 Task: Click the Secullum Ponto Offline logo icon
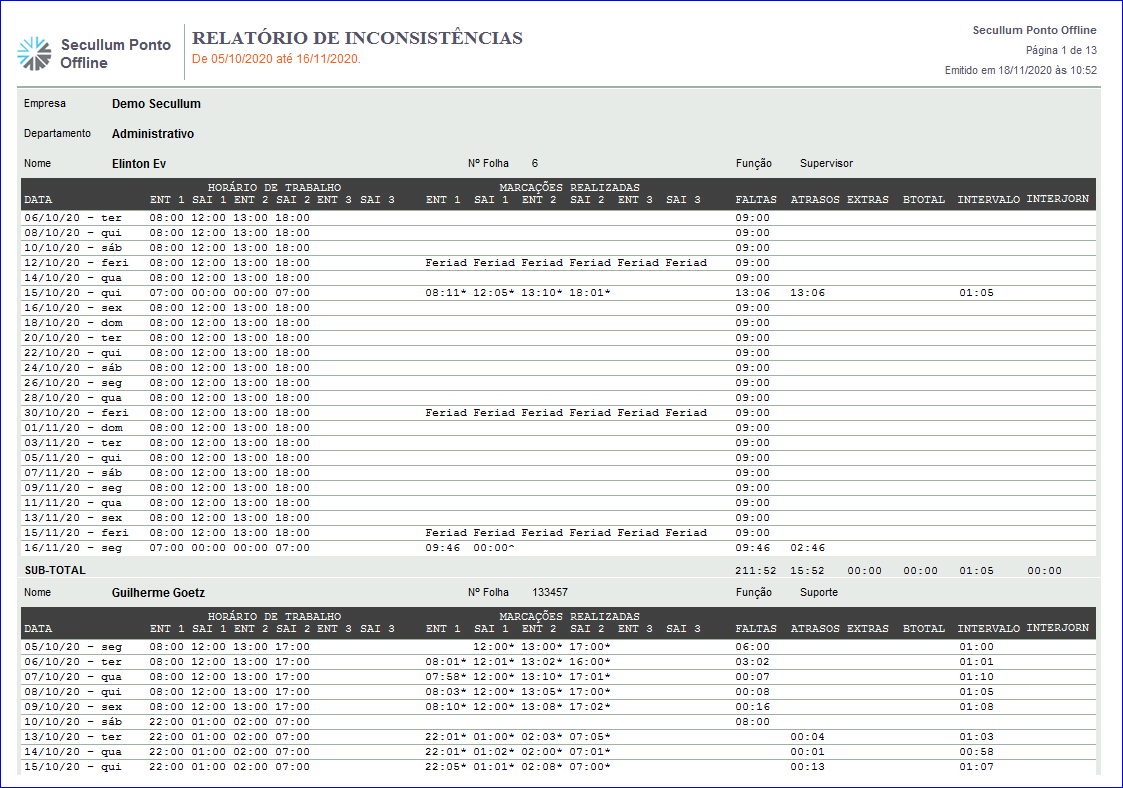tap(34, 54)
